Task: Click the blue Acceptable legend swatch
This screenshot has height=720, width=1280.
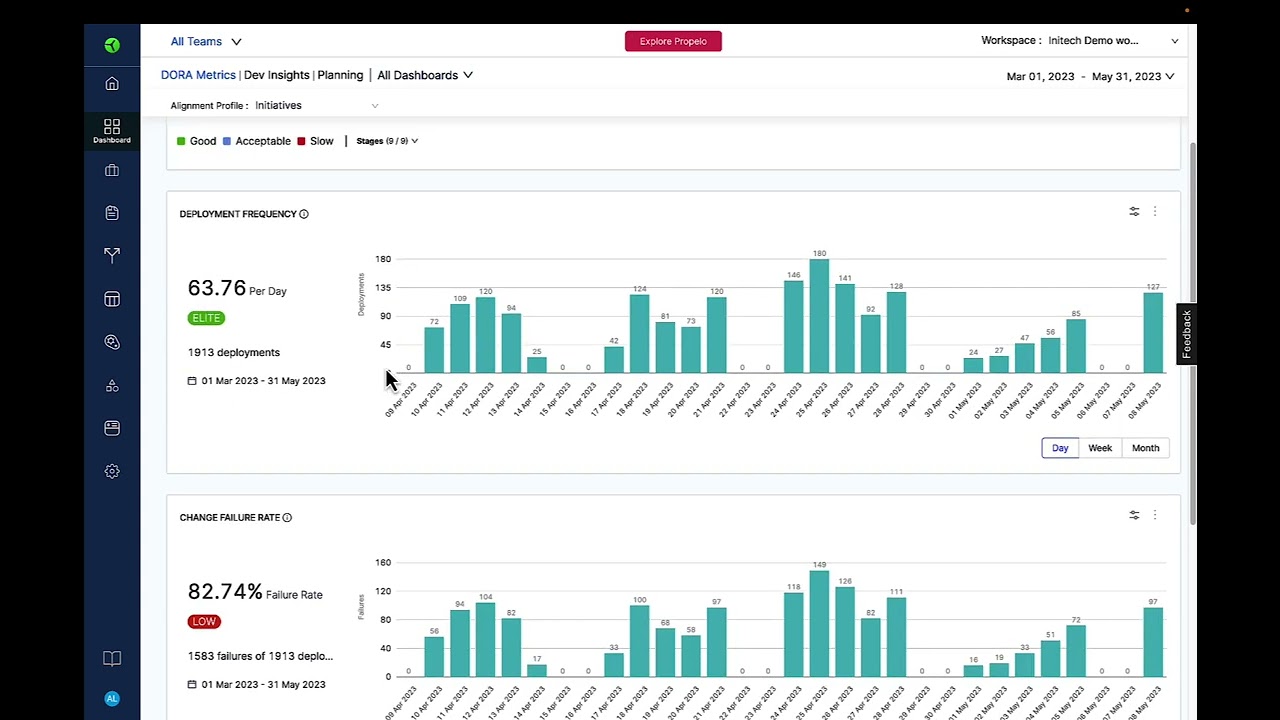Action: [x=227, y=141]
